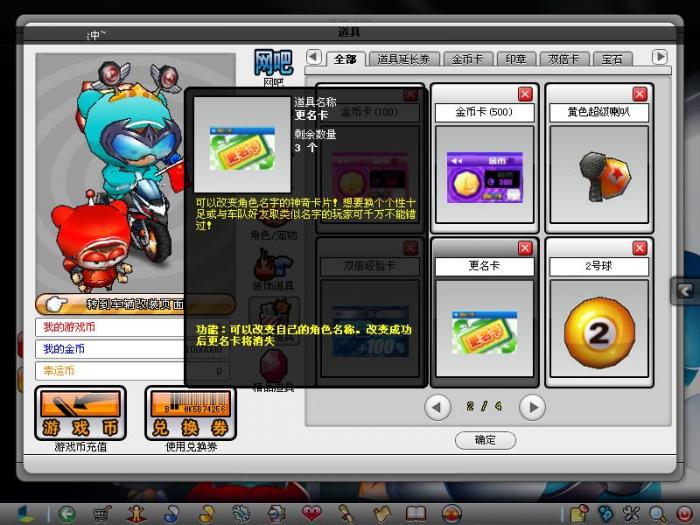
Task: Click the 确定 confirm button
Action: pos(485,440)
